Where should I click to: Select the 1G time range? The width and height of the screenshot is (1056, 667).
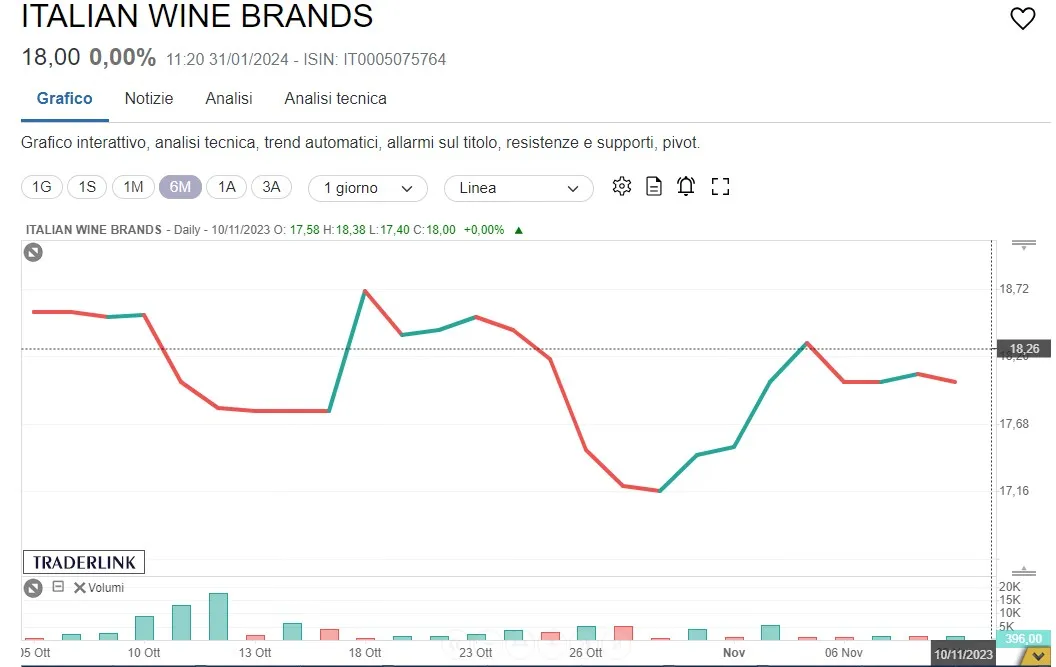pyautogui.click(x=41, y=187)
